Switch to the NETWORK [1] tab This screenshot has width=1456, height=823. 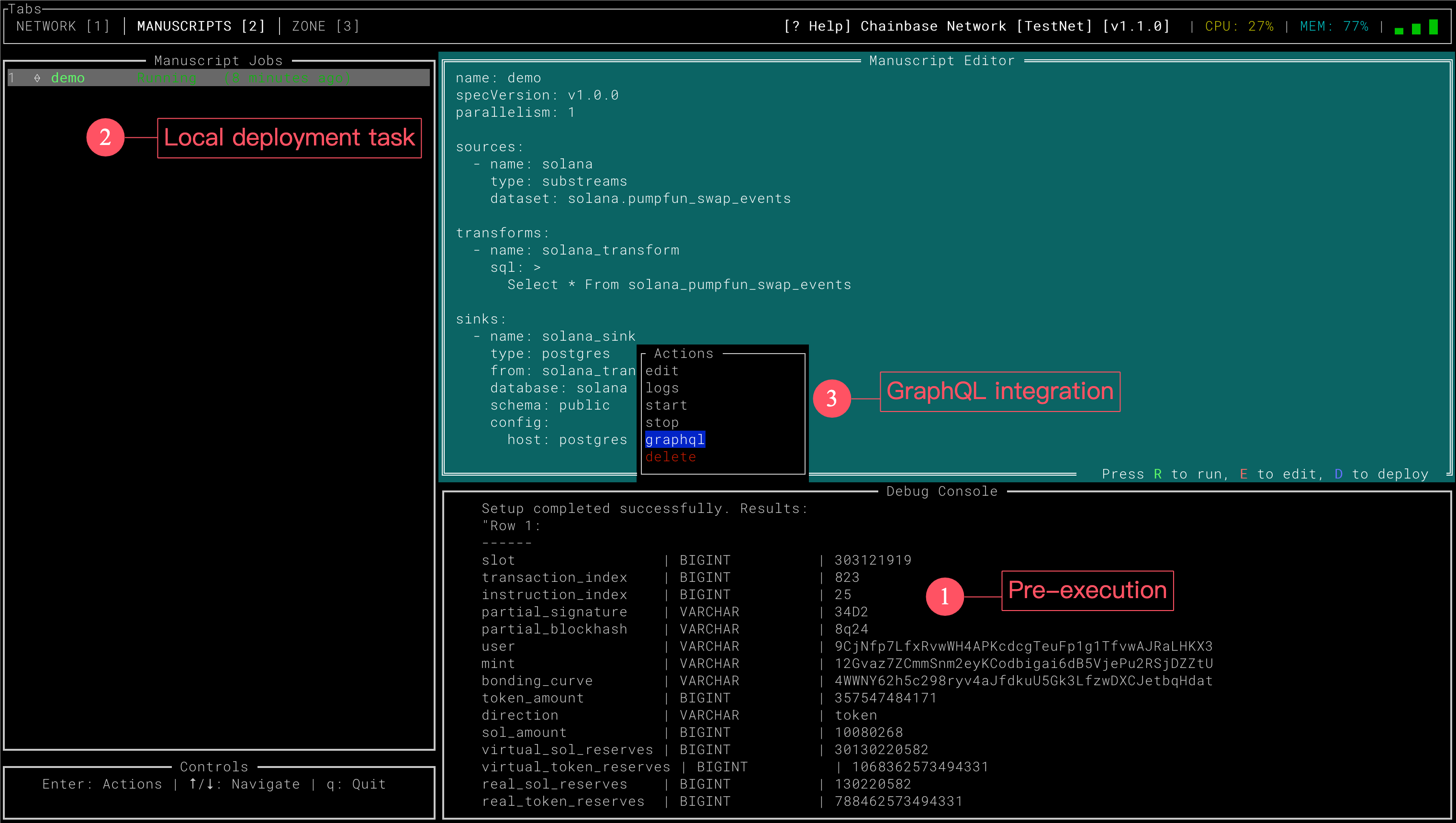click(x=63, y=26)
